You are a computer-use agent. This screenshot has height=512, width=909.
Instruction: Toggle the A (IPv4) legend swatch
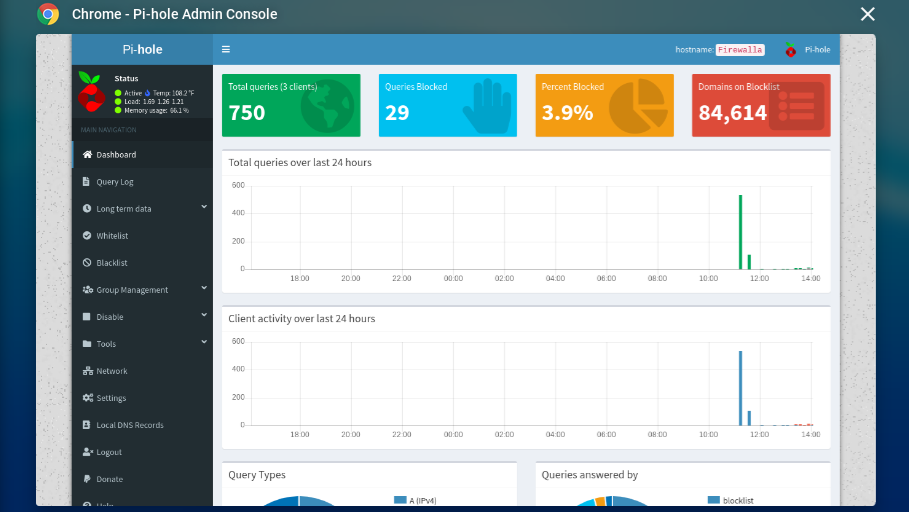pos(400,499)
